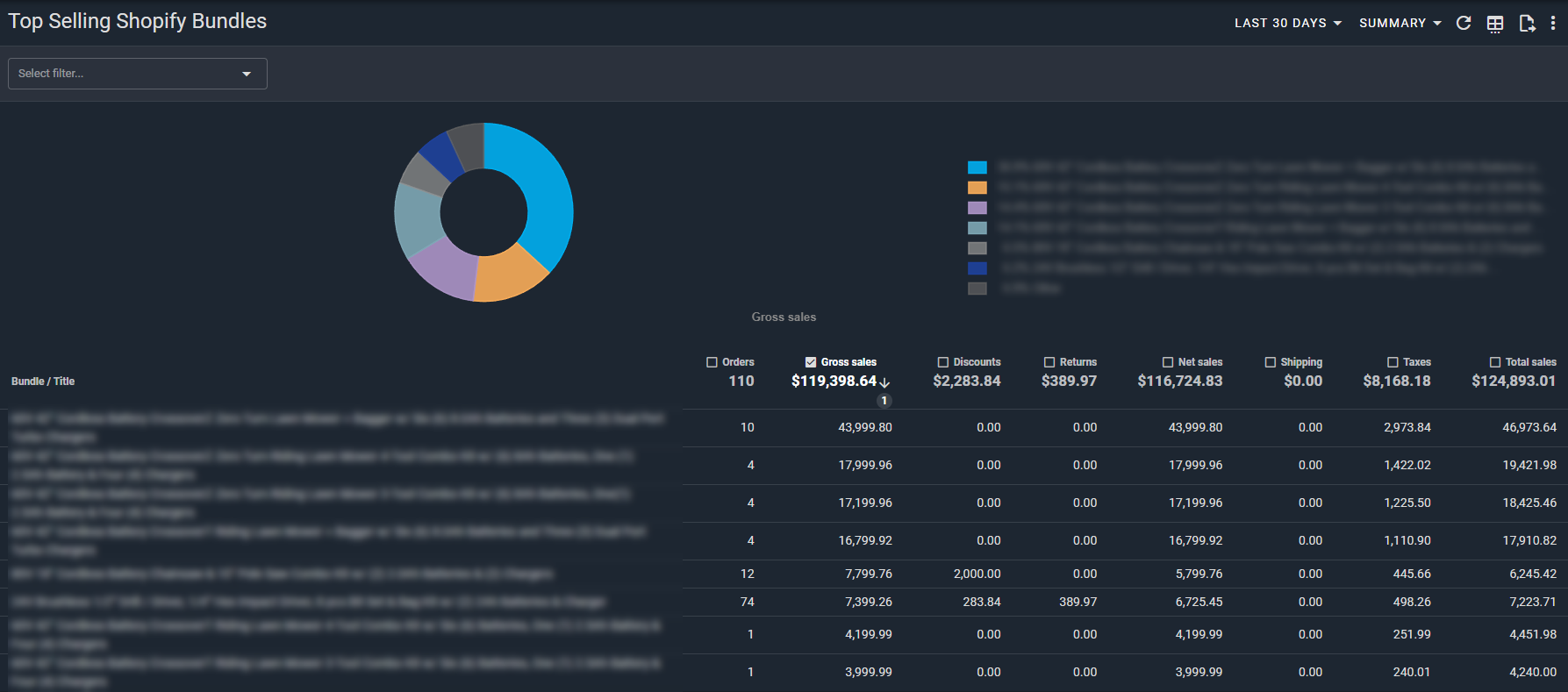Click the export report icon

pos(1527,24)
